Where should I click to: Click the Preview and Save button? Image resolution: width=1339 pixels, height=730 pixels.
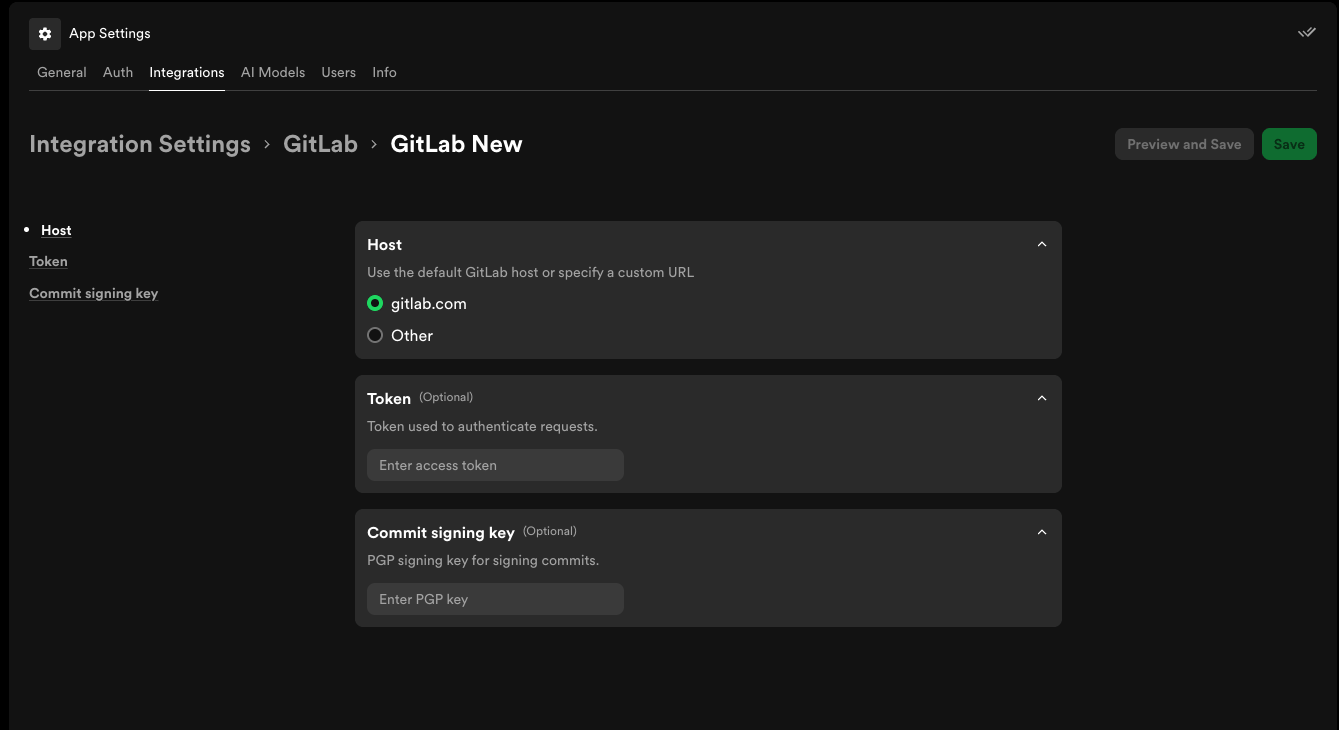(1184, 144)
